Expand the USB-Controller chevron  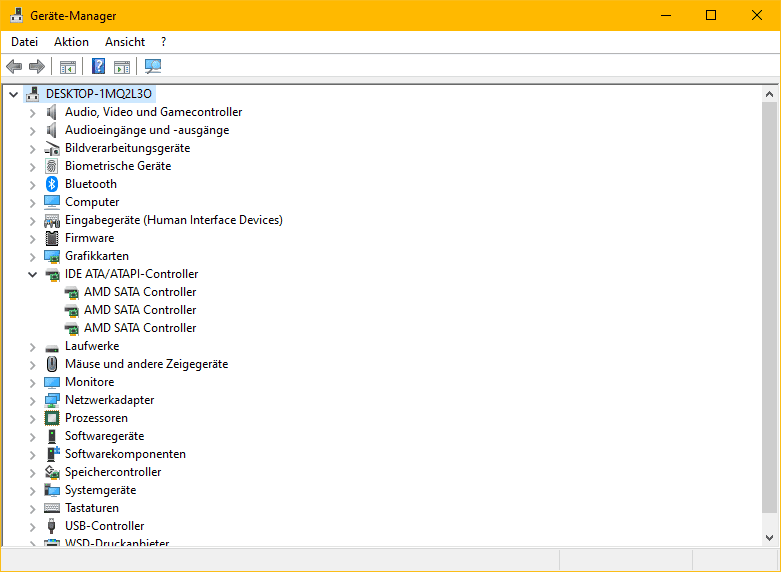click(x=32, y=527)
